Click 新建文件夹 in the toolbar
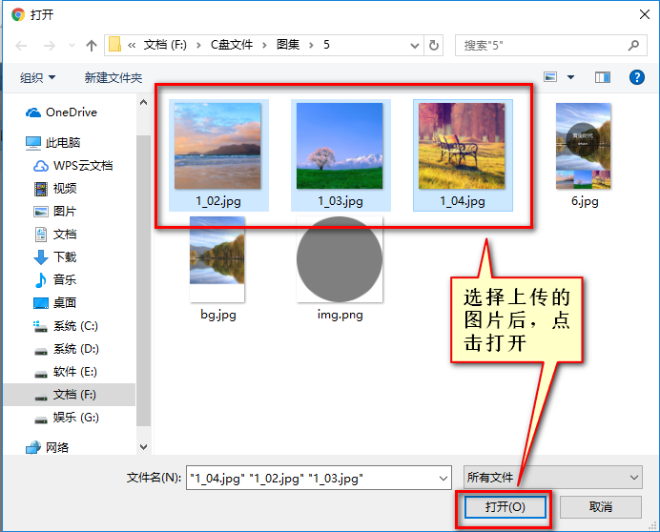The height and width of the screenshot is (532, 660). tap(113, 77)
